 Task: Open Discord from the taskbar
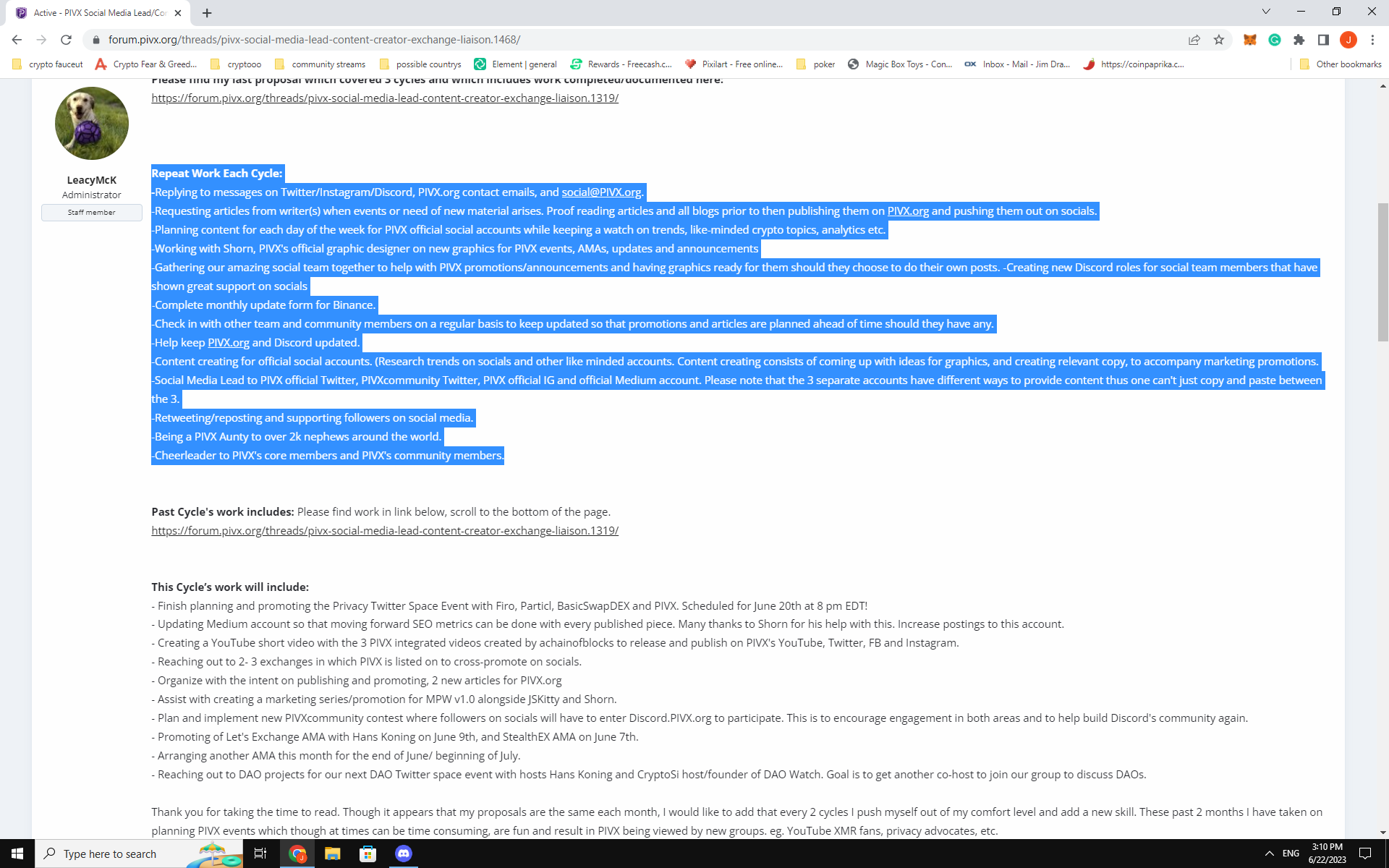point(403,854)
